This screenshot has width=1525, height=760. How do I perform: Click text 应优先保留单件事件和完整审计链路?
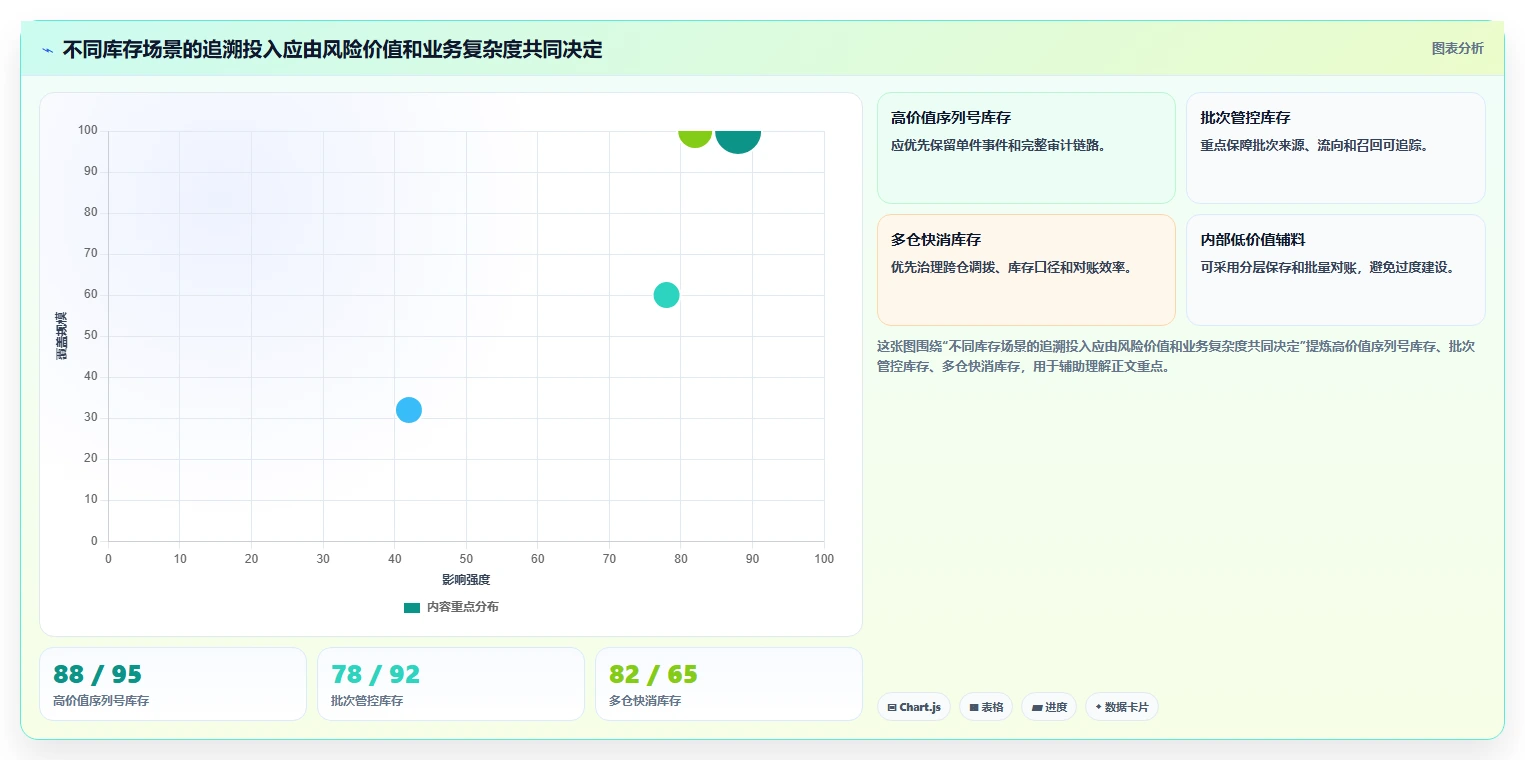(998, 145)
